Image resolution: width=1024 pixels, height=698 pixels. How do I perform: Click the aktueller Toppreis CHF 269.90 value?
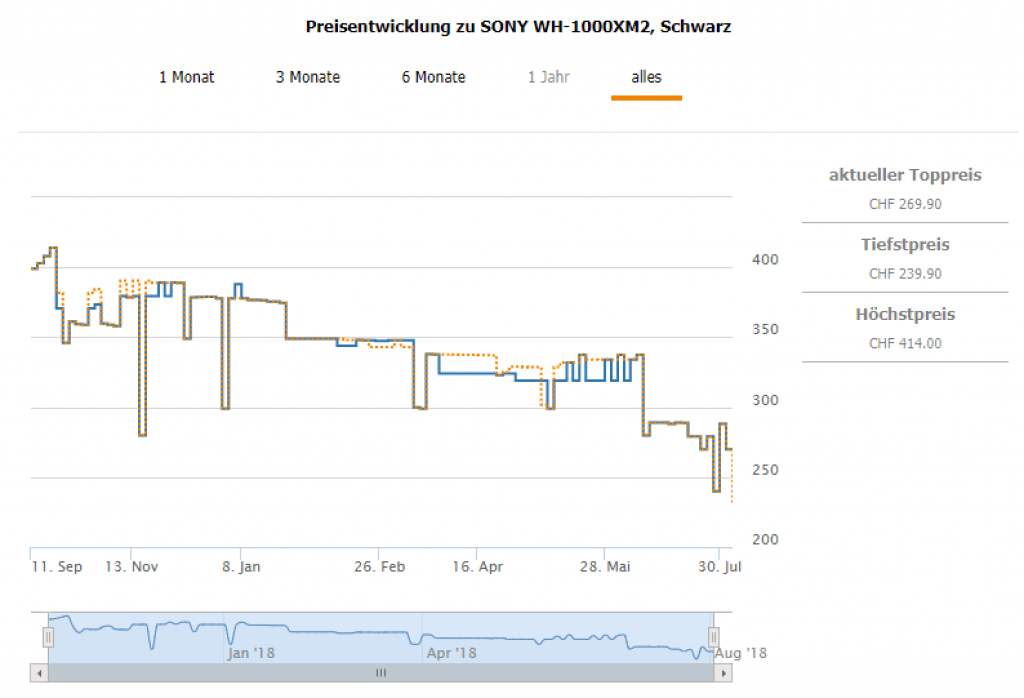[905, 204]
